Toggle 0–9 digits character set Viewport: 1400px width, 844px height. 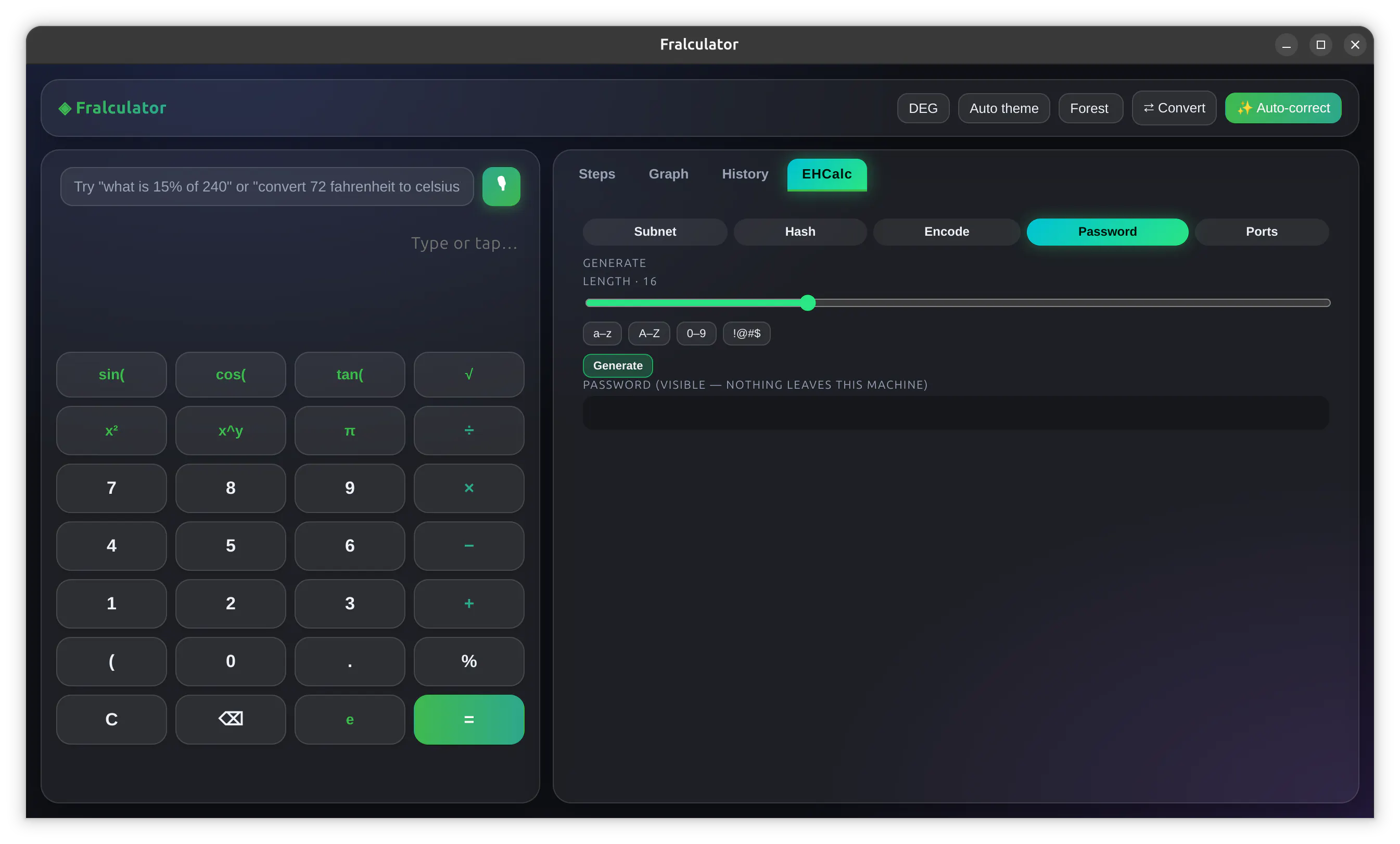pyautogui.click(x=696, y=334)
